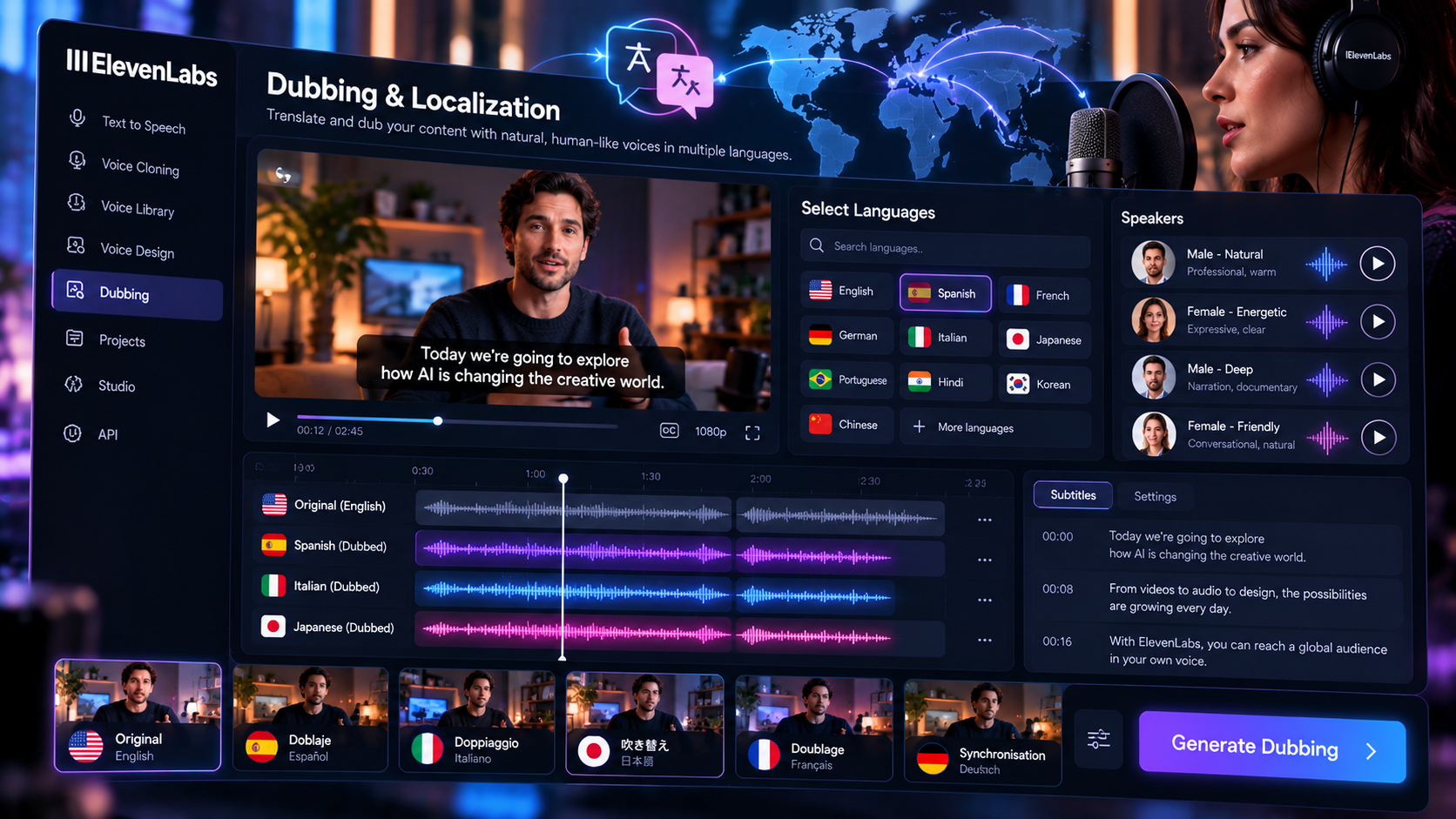This screenshot has height=819, width=1456.
Task: Select German language chip
Action: coord(845,335)
